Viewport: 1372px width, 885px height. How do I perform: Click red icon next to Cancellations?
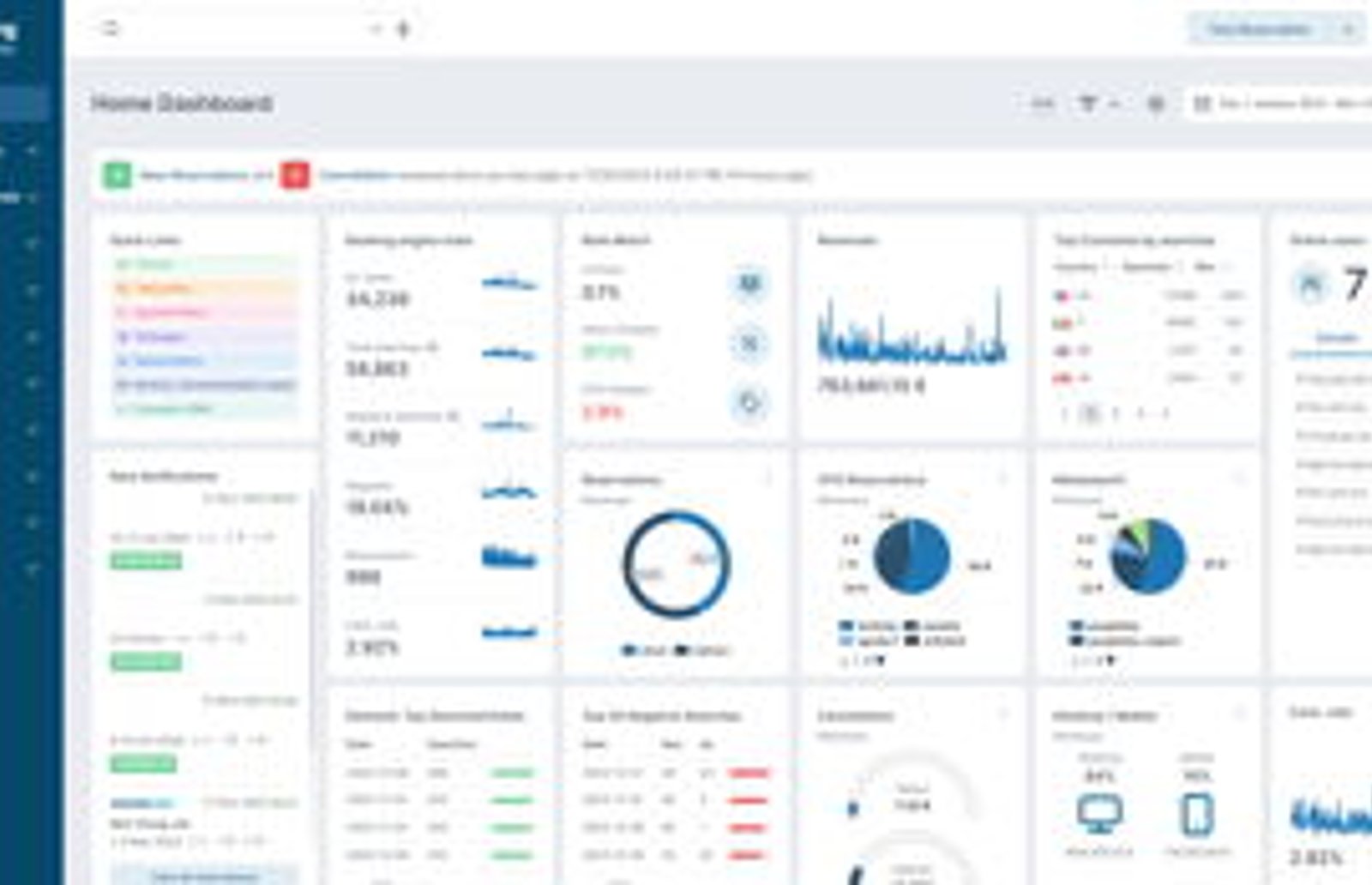tap(295, 175)
